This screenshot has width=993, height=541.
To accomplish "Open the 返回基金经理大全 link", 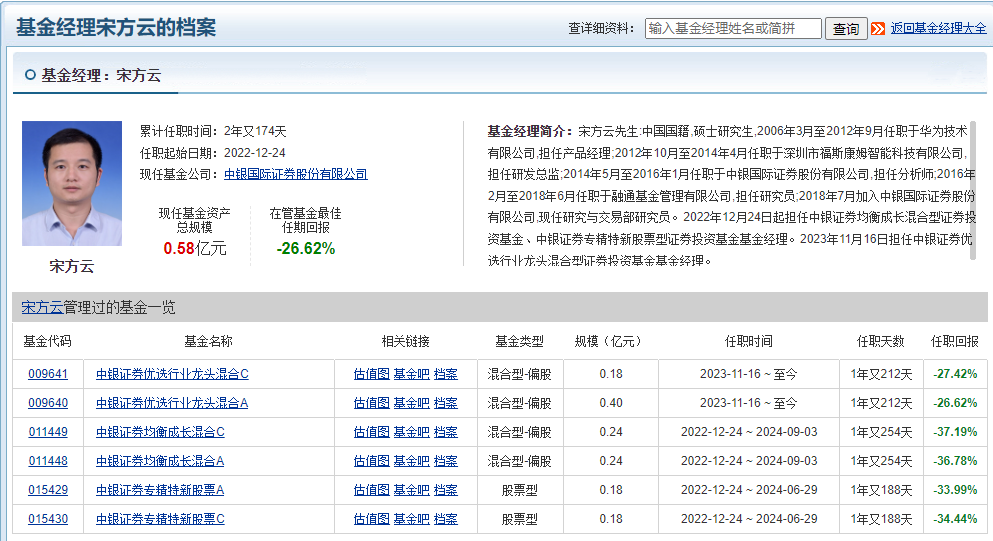I will tap(938, 28).
